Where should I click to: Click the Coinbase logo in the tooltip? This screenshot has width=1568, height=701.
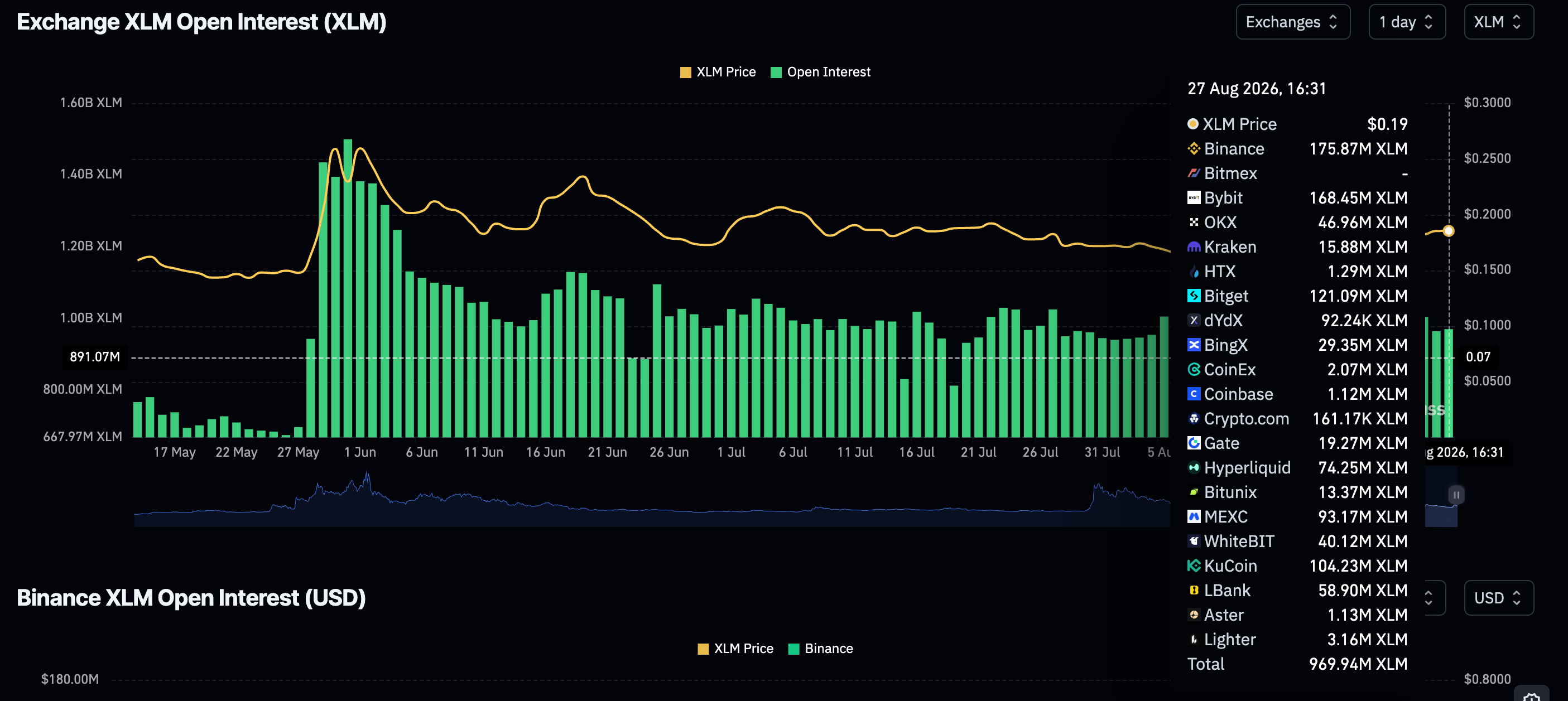1194,394
